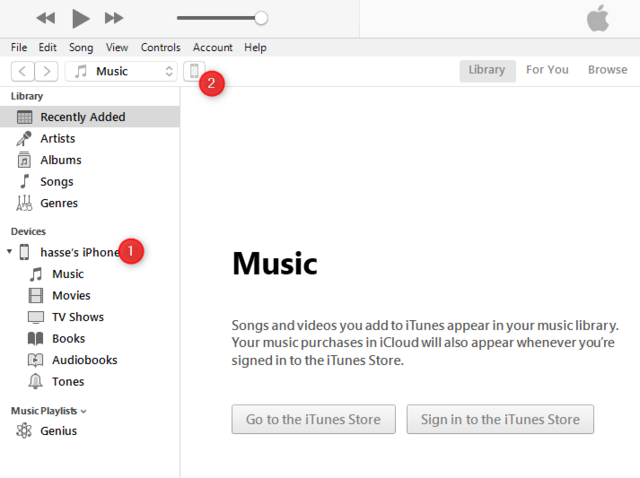Open Music under hasse's iPhone
640x478 pixels.
68,274
